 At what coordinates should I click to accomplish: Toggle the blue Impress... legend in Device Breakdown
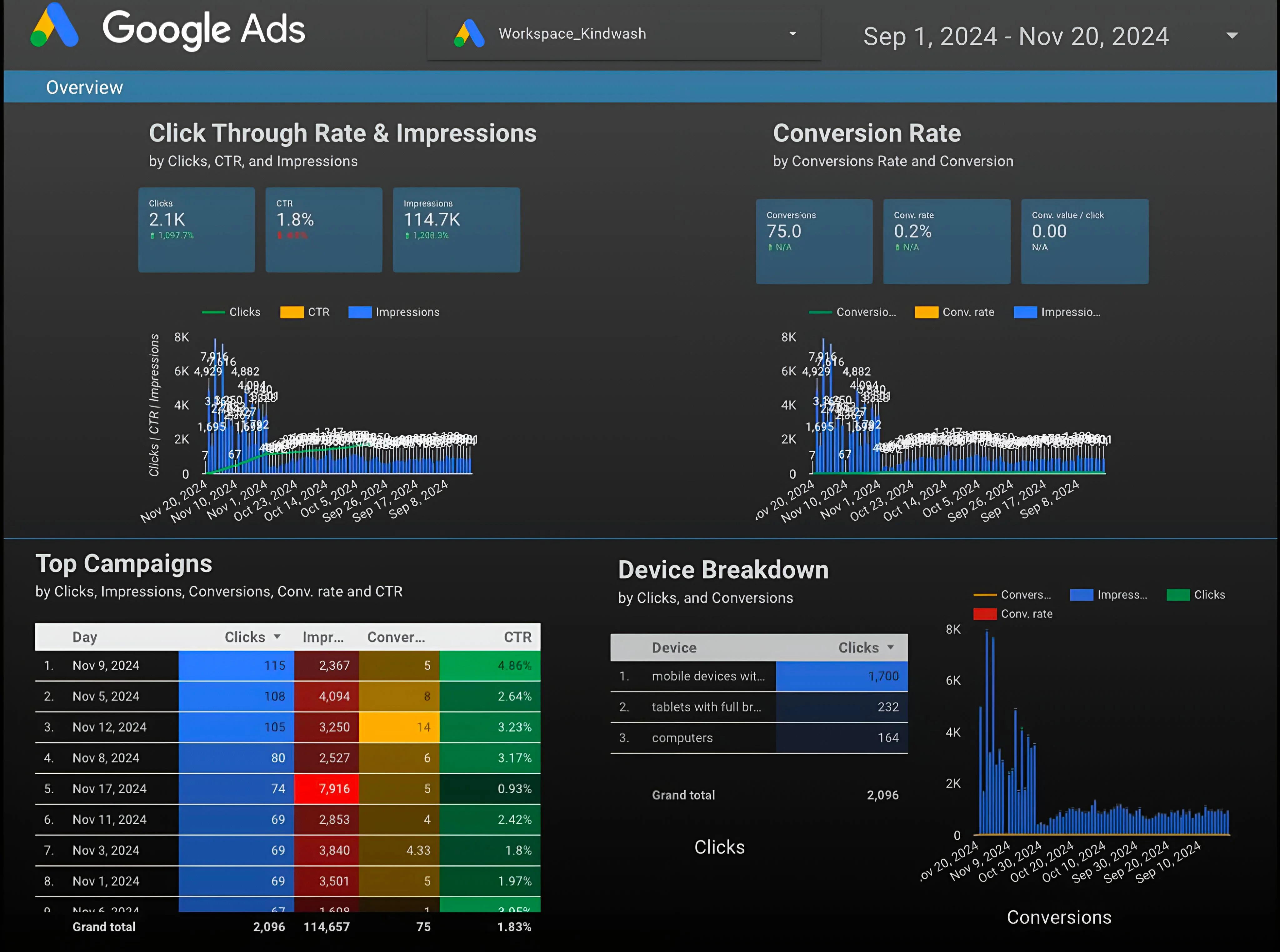click(1109, 595)
